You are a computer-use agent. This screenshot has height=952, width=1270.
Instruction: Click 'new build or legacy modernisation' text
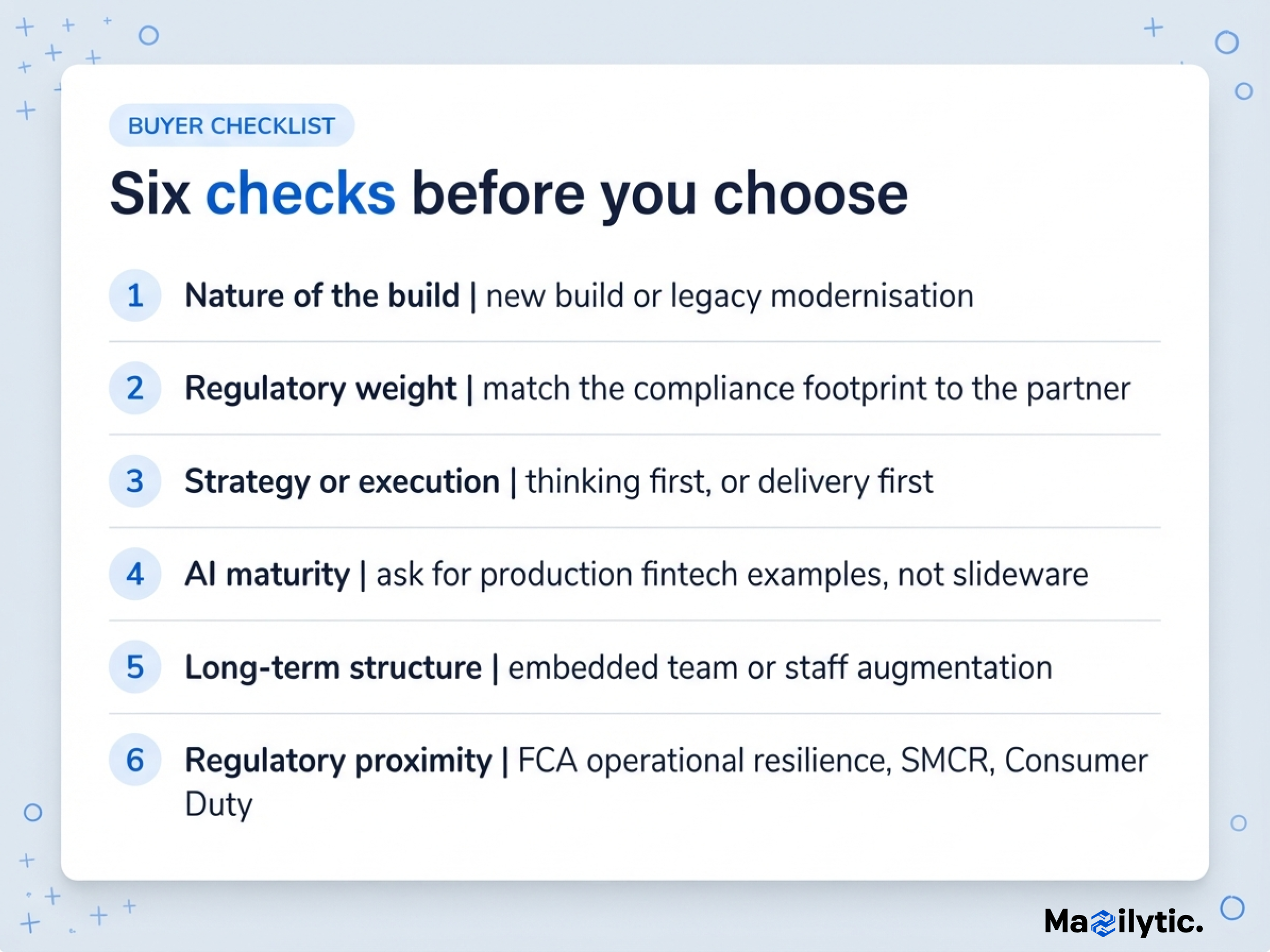[x=730, y=297]
